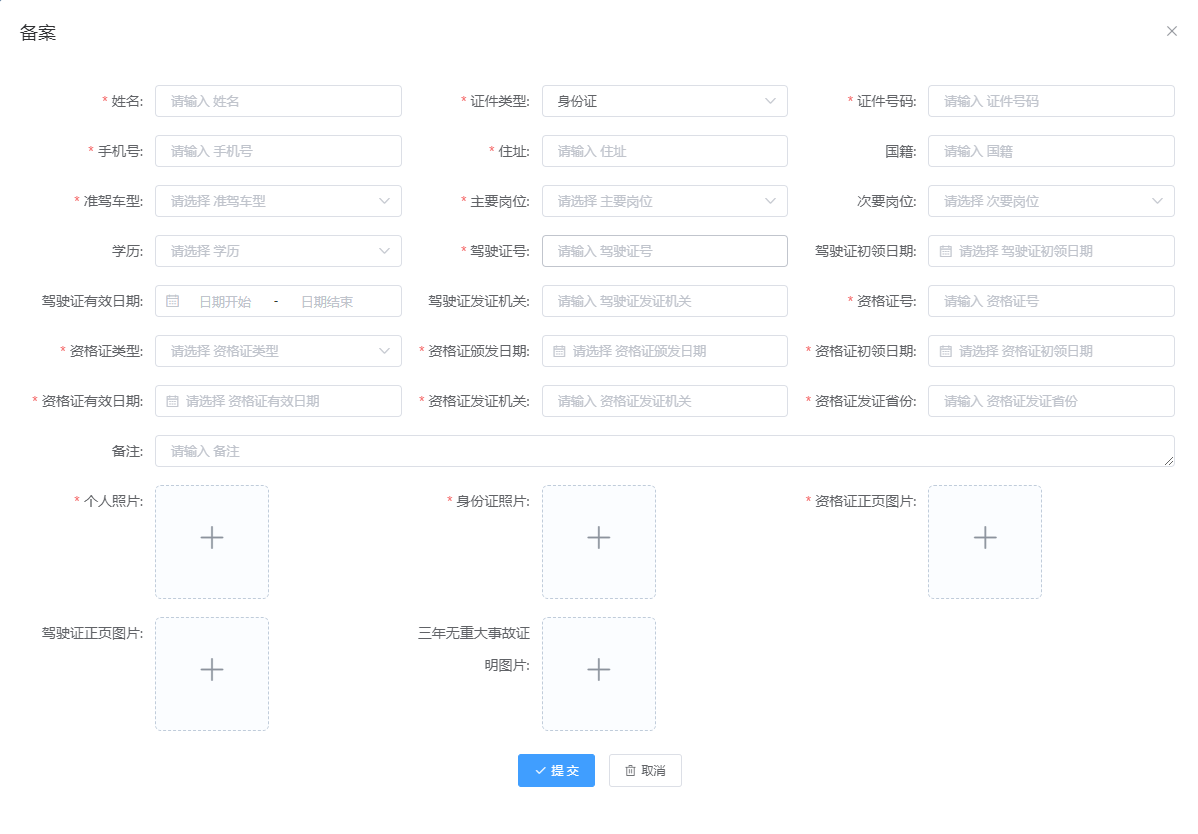1198x834 pixels.
Task: Add 驾驶证正页图片 using plus icon
Action: pyautogui.click(x=211, y=670)
